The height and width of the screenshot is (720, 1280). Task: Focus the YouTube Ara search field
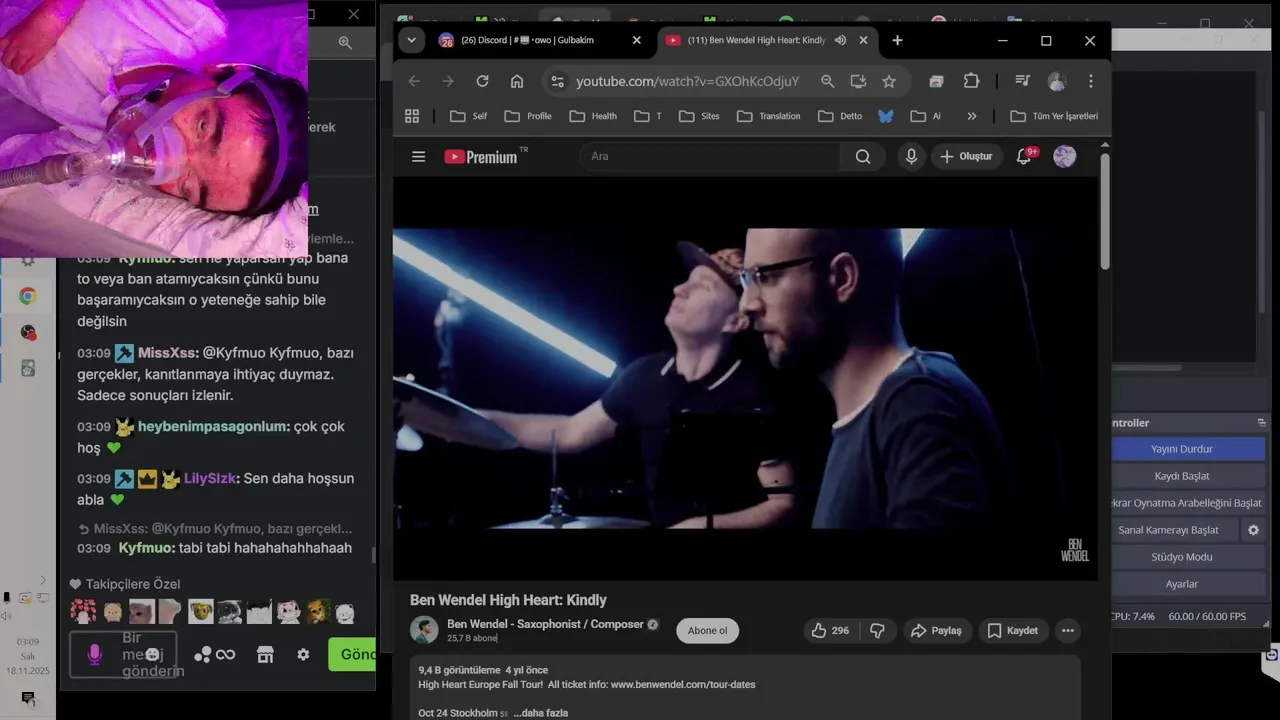point(710,156)
